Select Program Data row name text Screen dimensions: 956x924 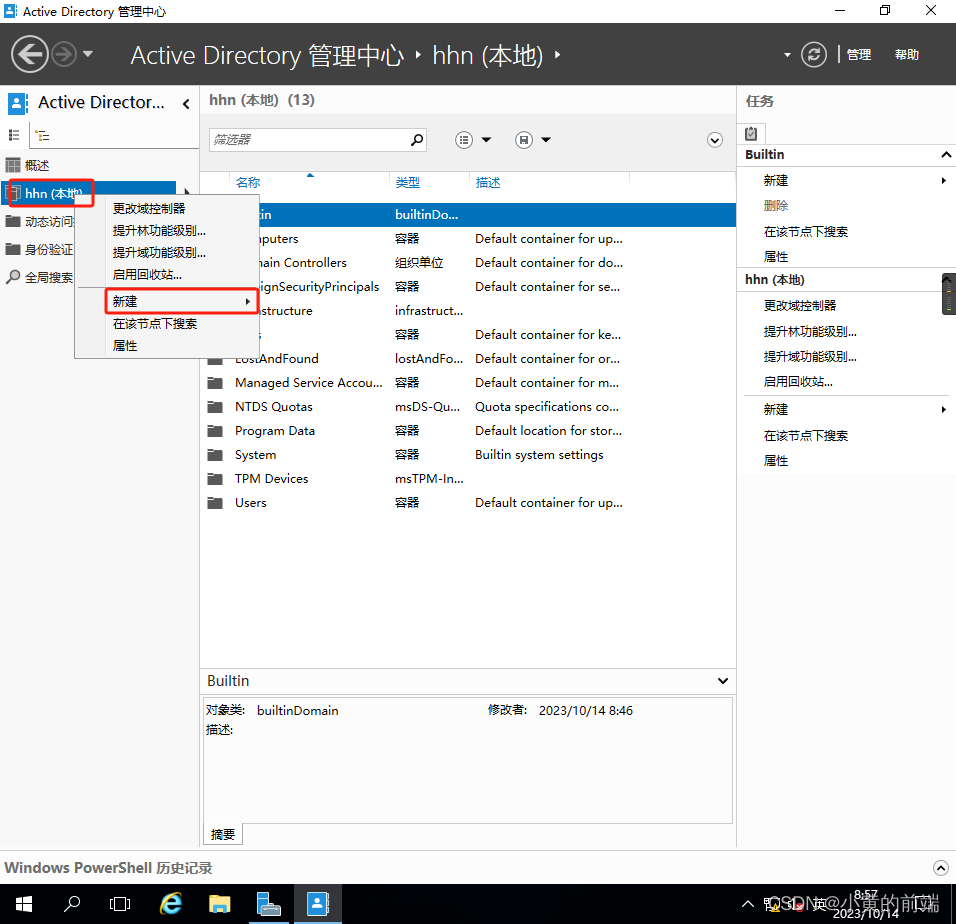(x=275, y=431)
